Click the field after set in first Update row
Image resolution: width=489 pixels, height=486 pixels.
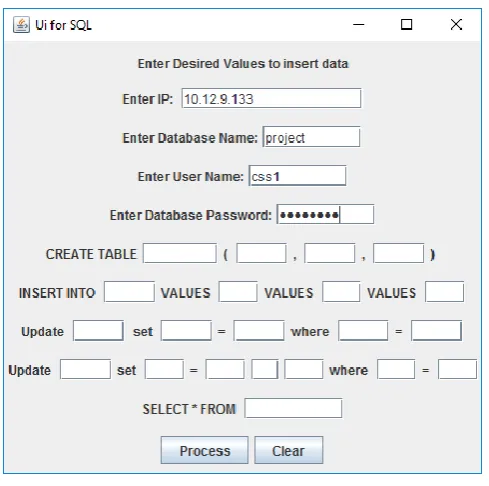[x=186, y=331]
